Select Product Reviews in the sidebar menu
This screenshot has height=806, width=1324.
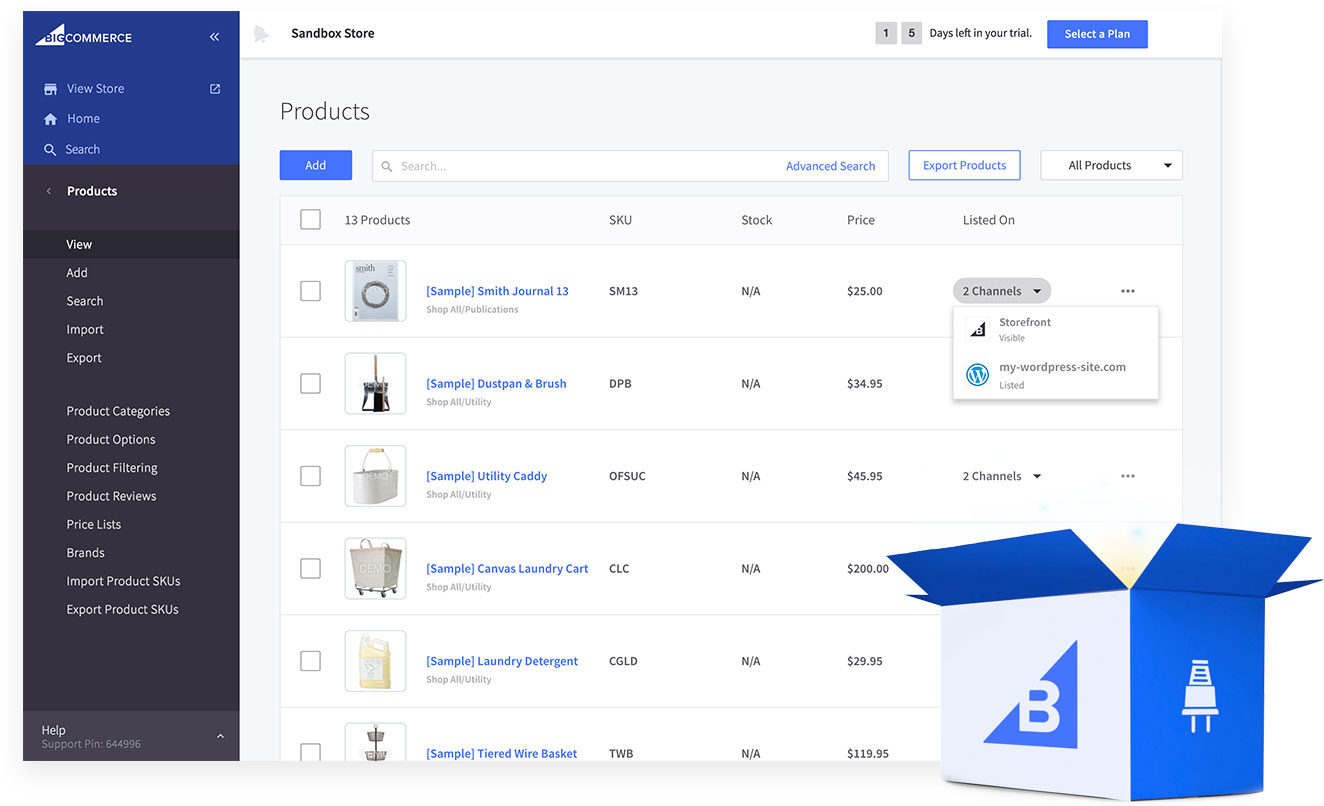pos(111,495)
